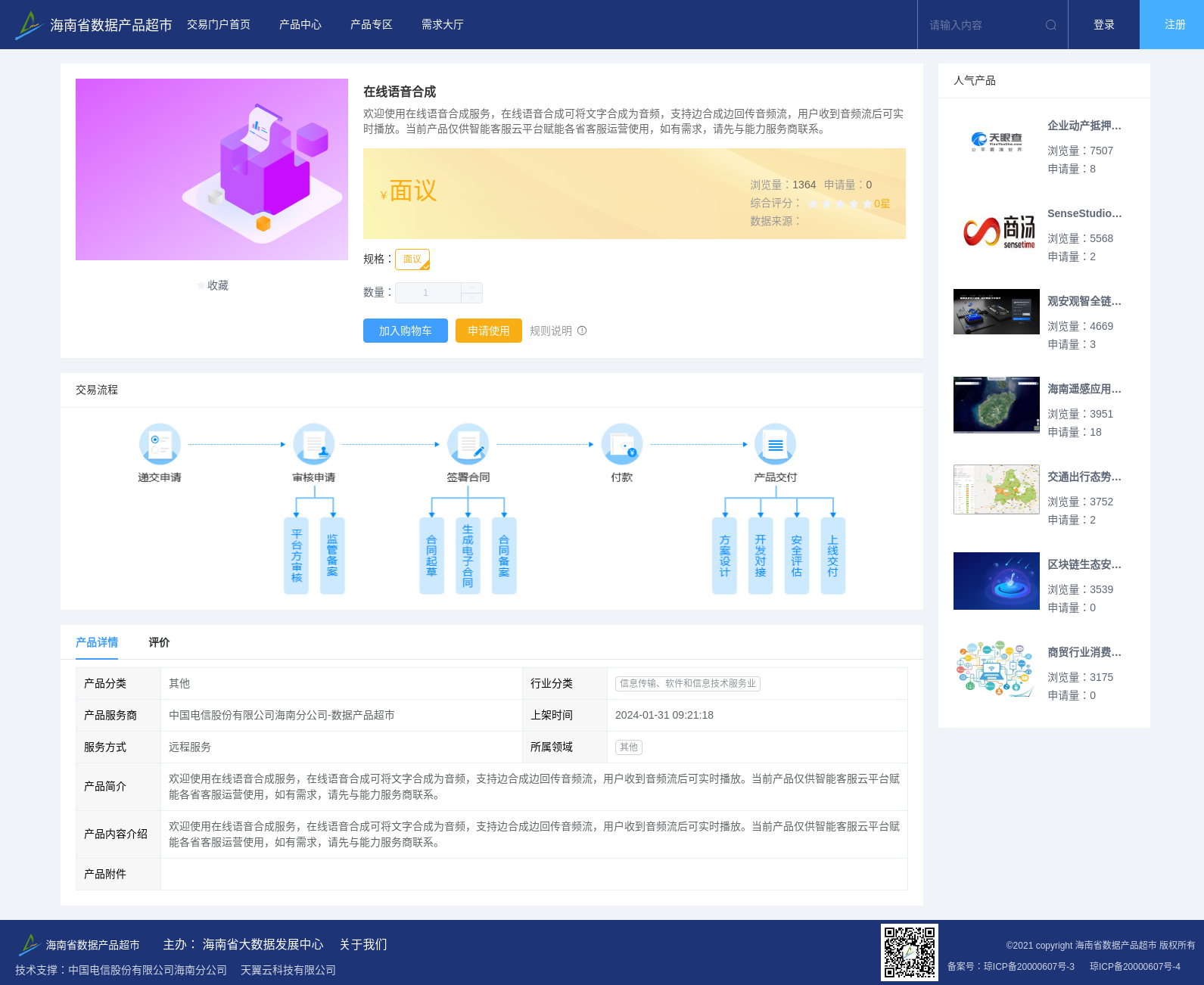
Task: Click the QR code in the footer
Action: (910, 952)
